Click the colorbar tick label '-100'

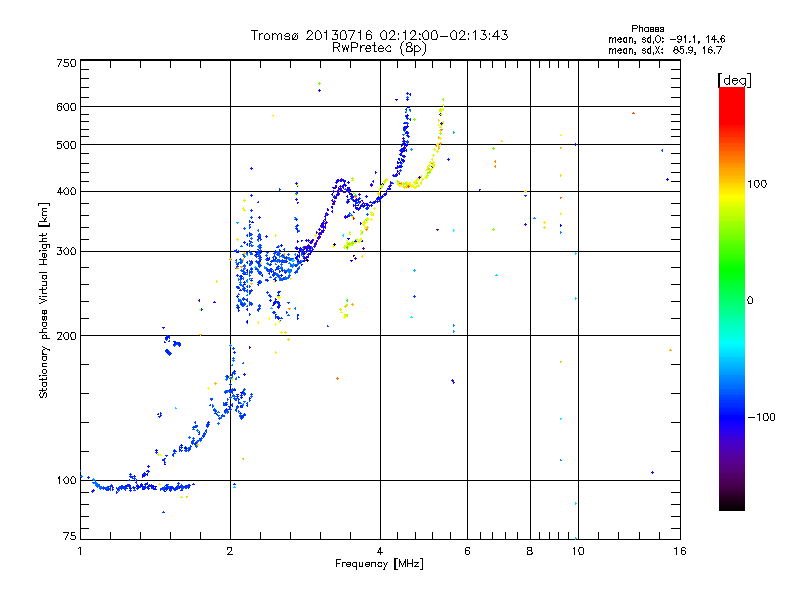761,417
